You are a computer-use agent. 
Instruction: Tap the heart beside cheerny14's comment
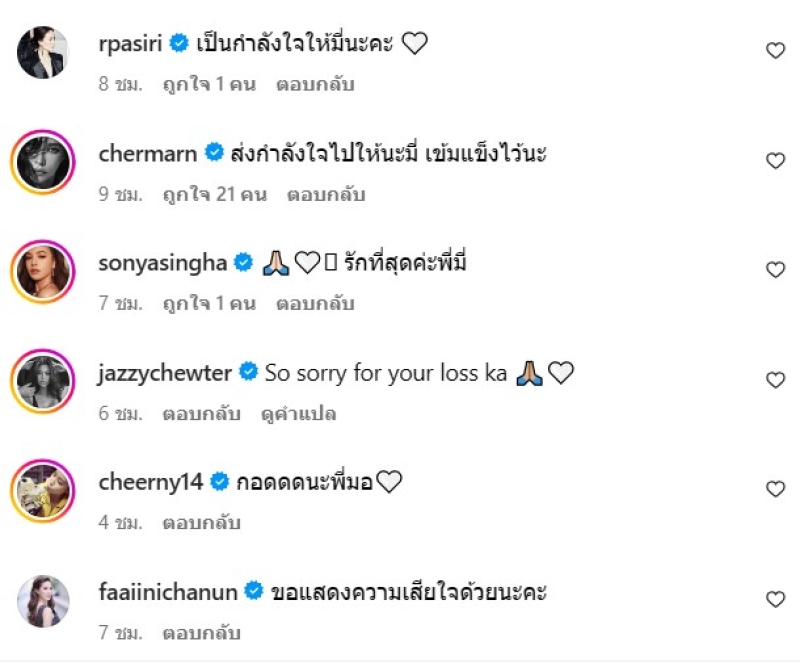775,489
